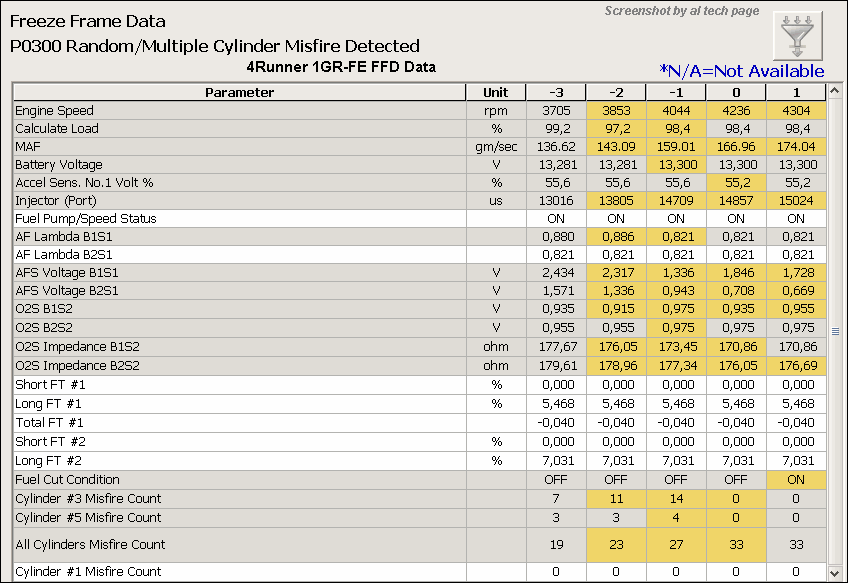The height and width of the screenshot is (583, 848).
Task: Select the Injector (Port) parameter row
Action: 56,201
